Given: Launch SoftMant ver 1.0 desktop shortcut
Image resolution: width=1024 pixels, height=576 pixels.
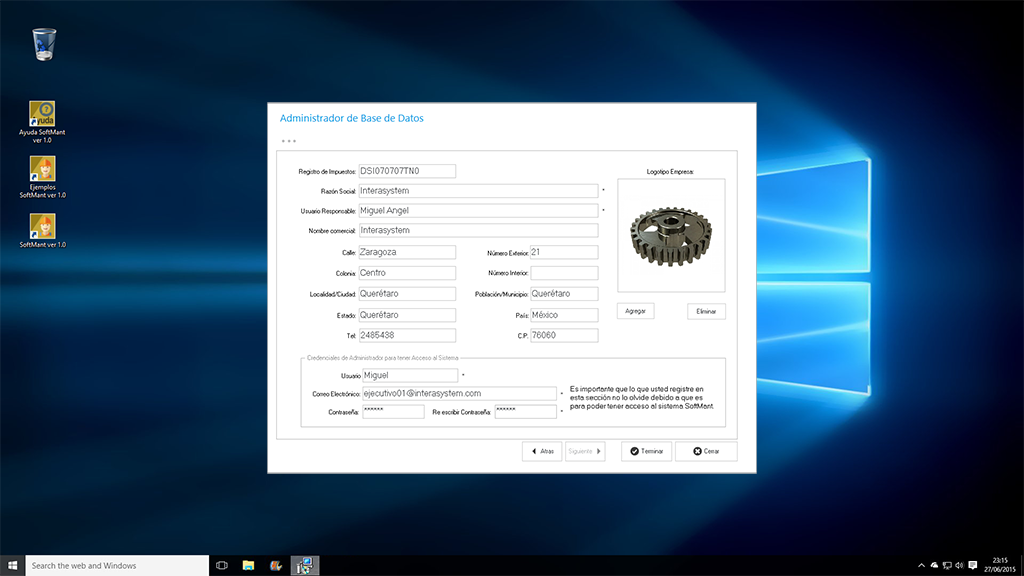Looking at the screenshot, I should 43,226.
